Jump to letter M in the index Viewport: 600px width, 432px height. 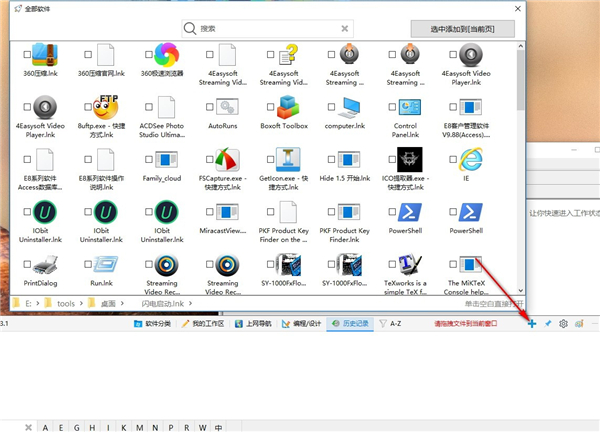[140, 427]
